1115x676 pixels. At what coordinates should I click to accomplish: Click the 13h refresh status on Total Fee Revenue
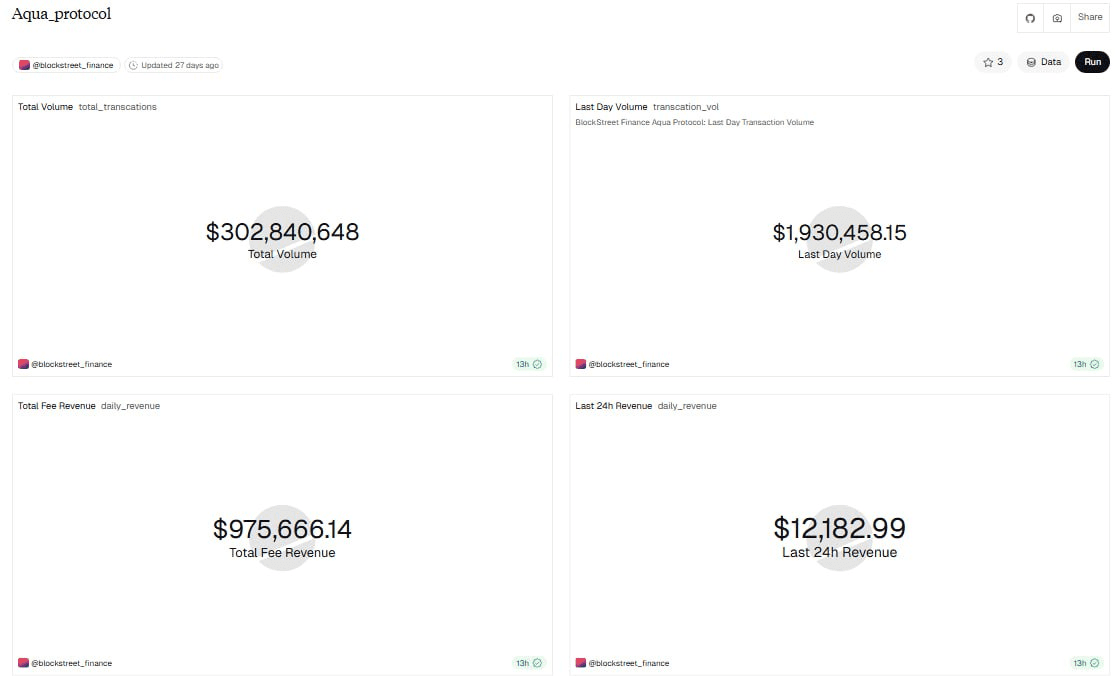pyautogui.click(x=528, y=663)
